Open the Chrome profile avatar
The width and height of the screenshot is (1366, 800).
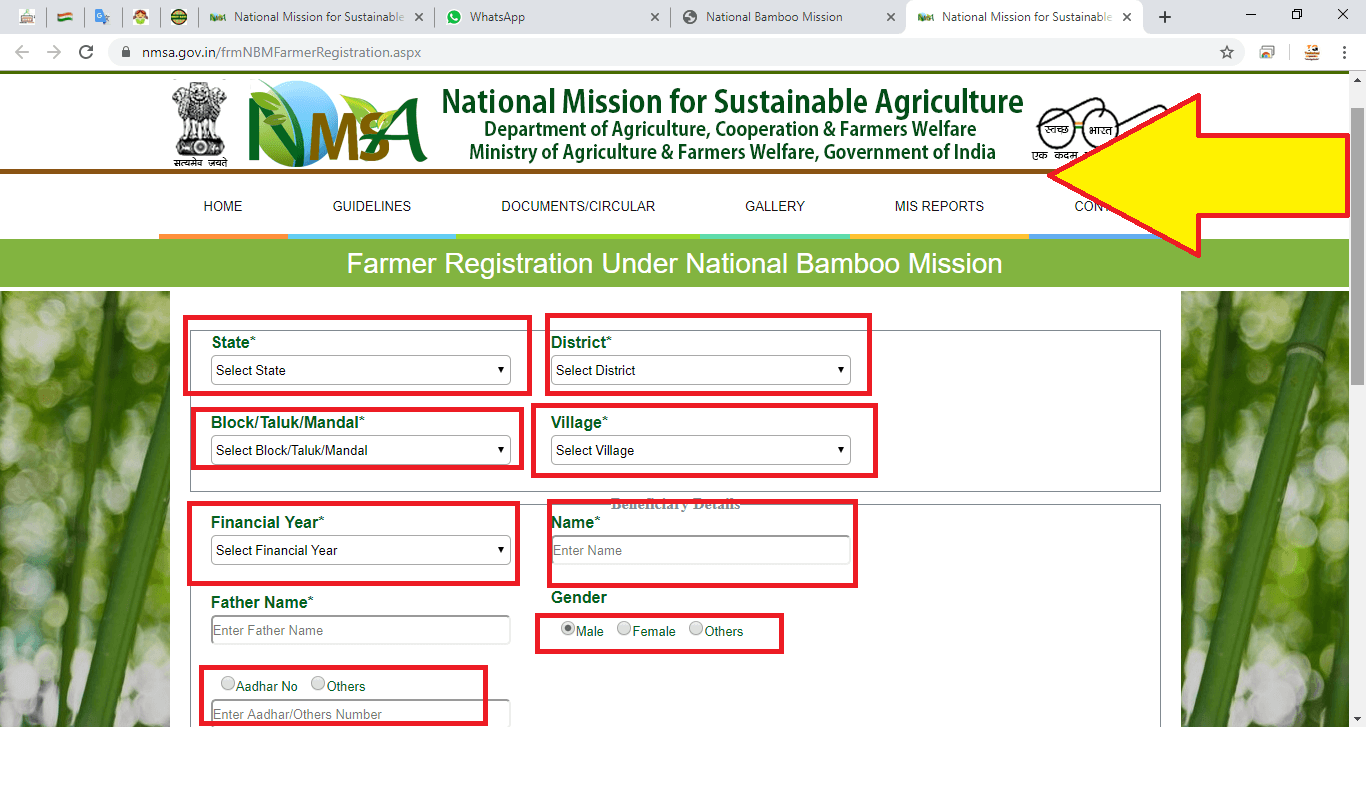pyautogui.click(x=1312, y=52)
